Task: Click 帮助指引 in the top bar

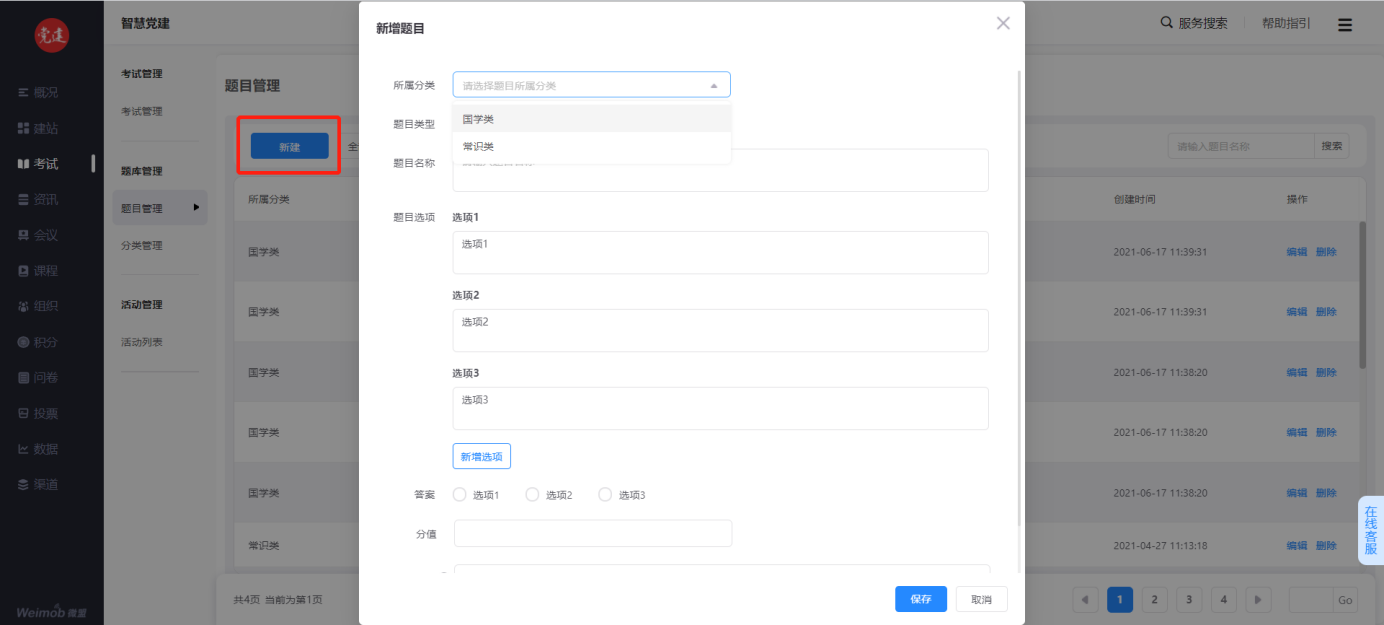Action: point(1286,23)
